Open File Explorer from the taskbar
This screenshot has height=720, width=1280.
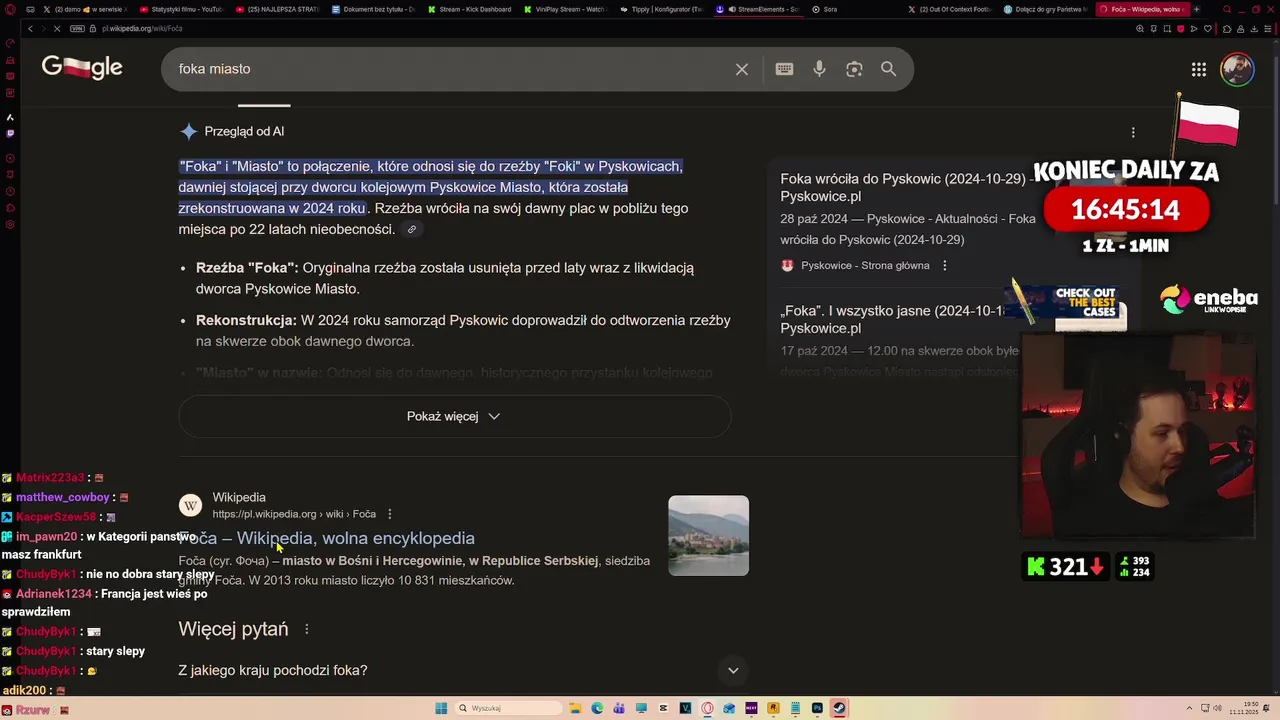(x=575, y=709)
